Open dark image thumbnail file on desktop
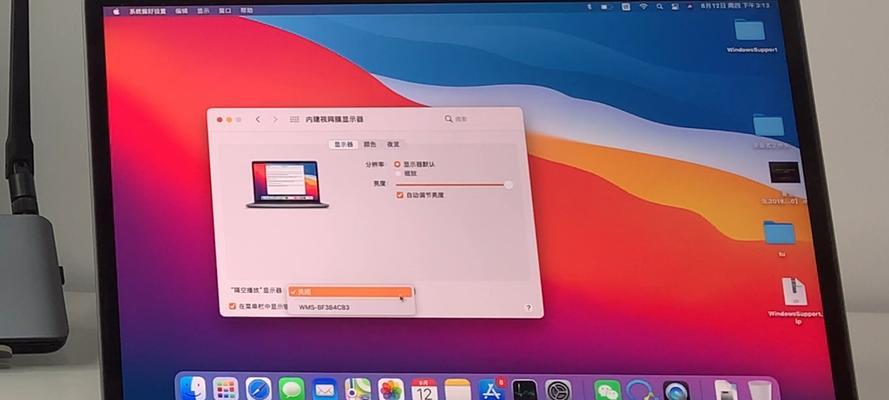The height and width of the screenshot is (400, 889). coord(784,172)
